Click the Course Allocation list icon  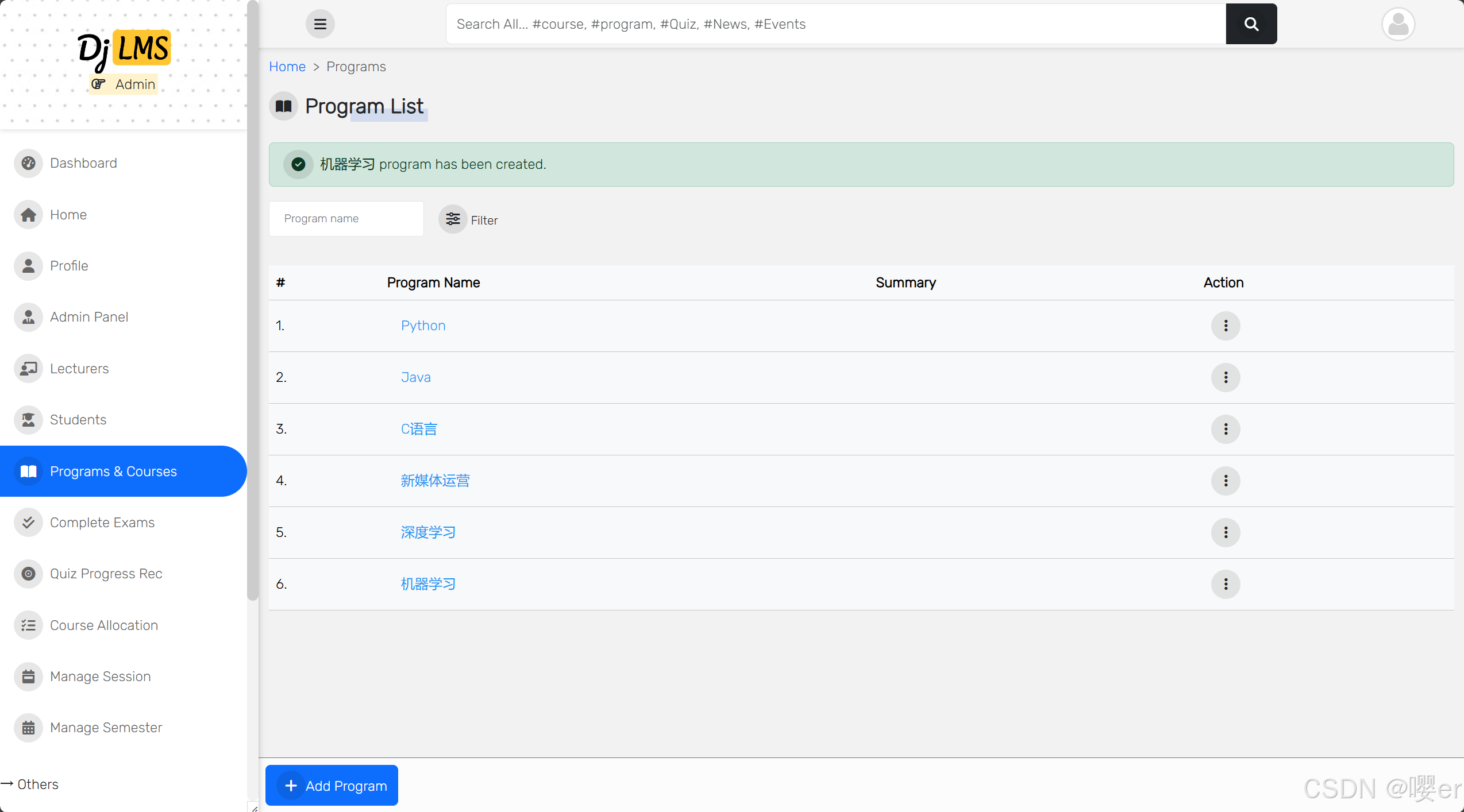(x=28, y=625)
